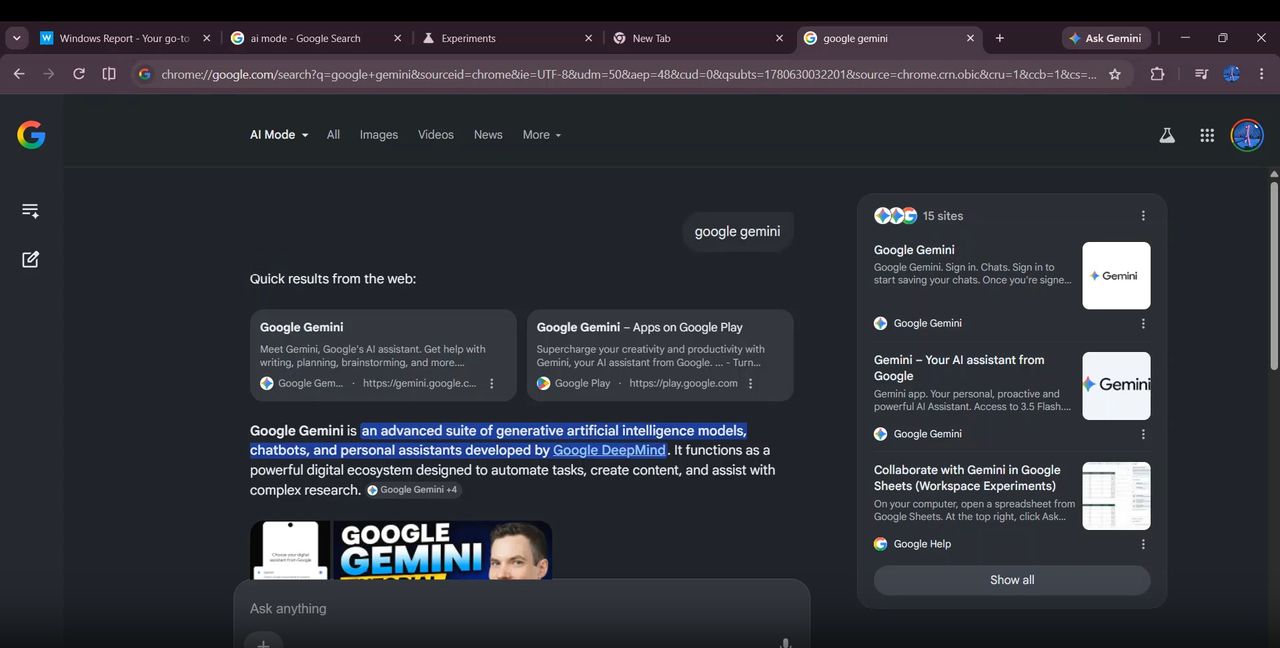This screenshot has width=1280, height=648.
Task: Select the Images search filter
Action: point(379,135)
